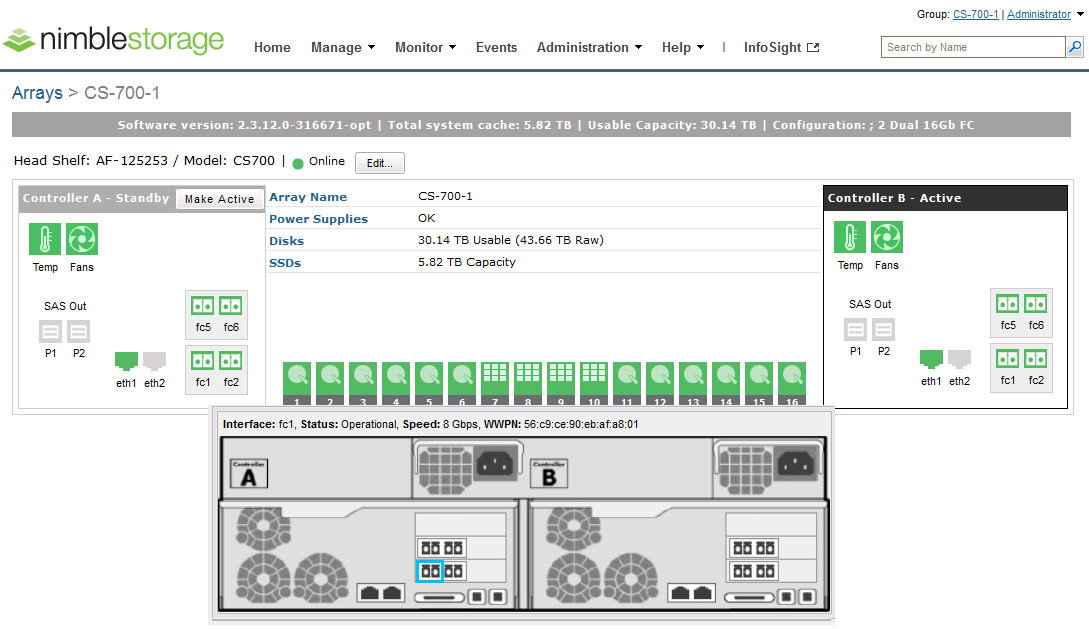Click the Make Active button
The width and height of the screenshot is (1089, 629).
219,199
